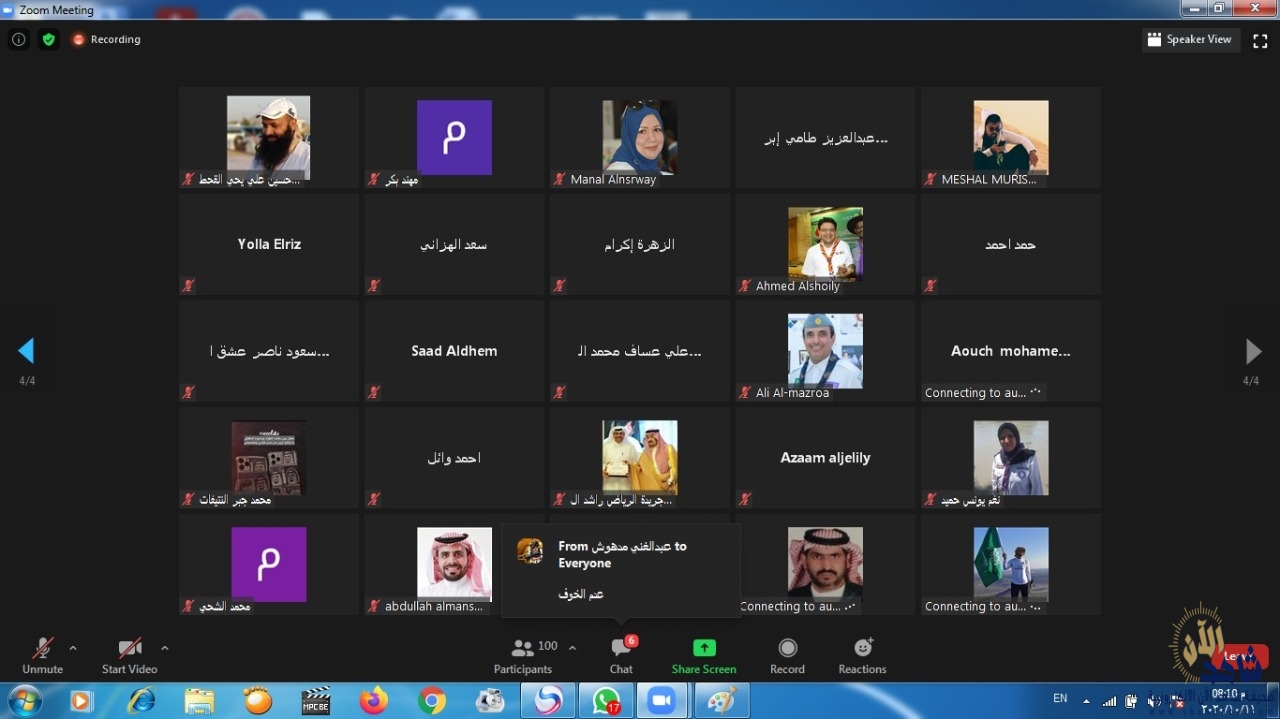Enter full screen mode icon
1280x719 pixels.
[1260, 40]
